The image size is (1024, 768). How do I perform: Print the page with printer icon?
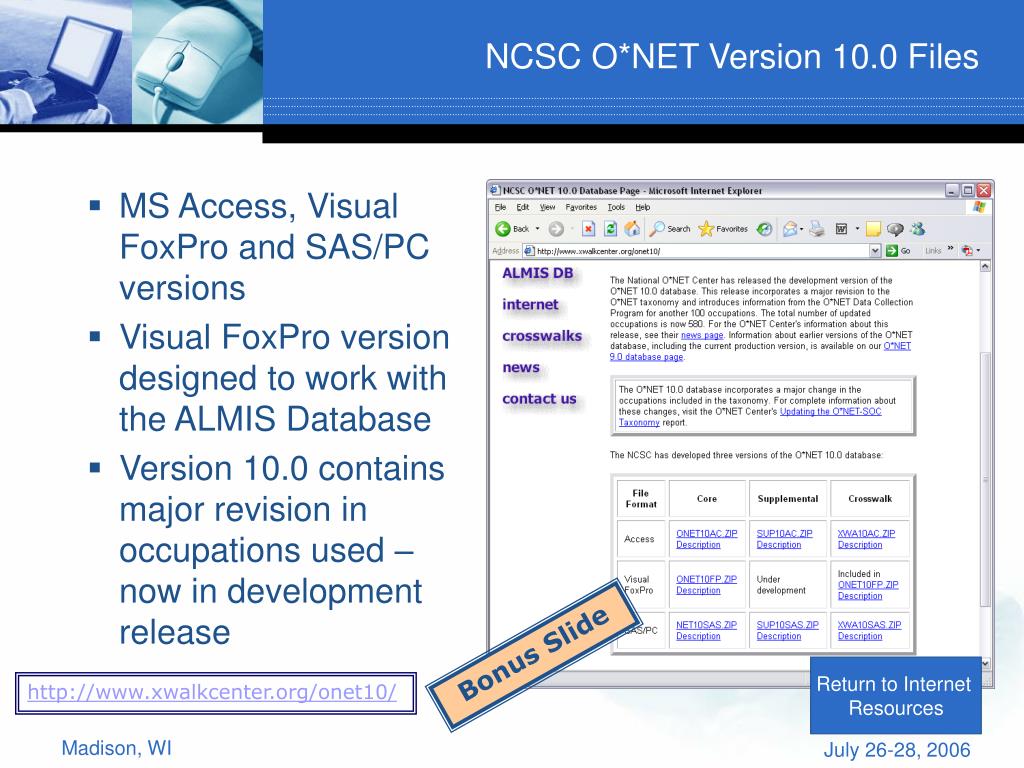click(816, 229)
